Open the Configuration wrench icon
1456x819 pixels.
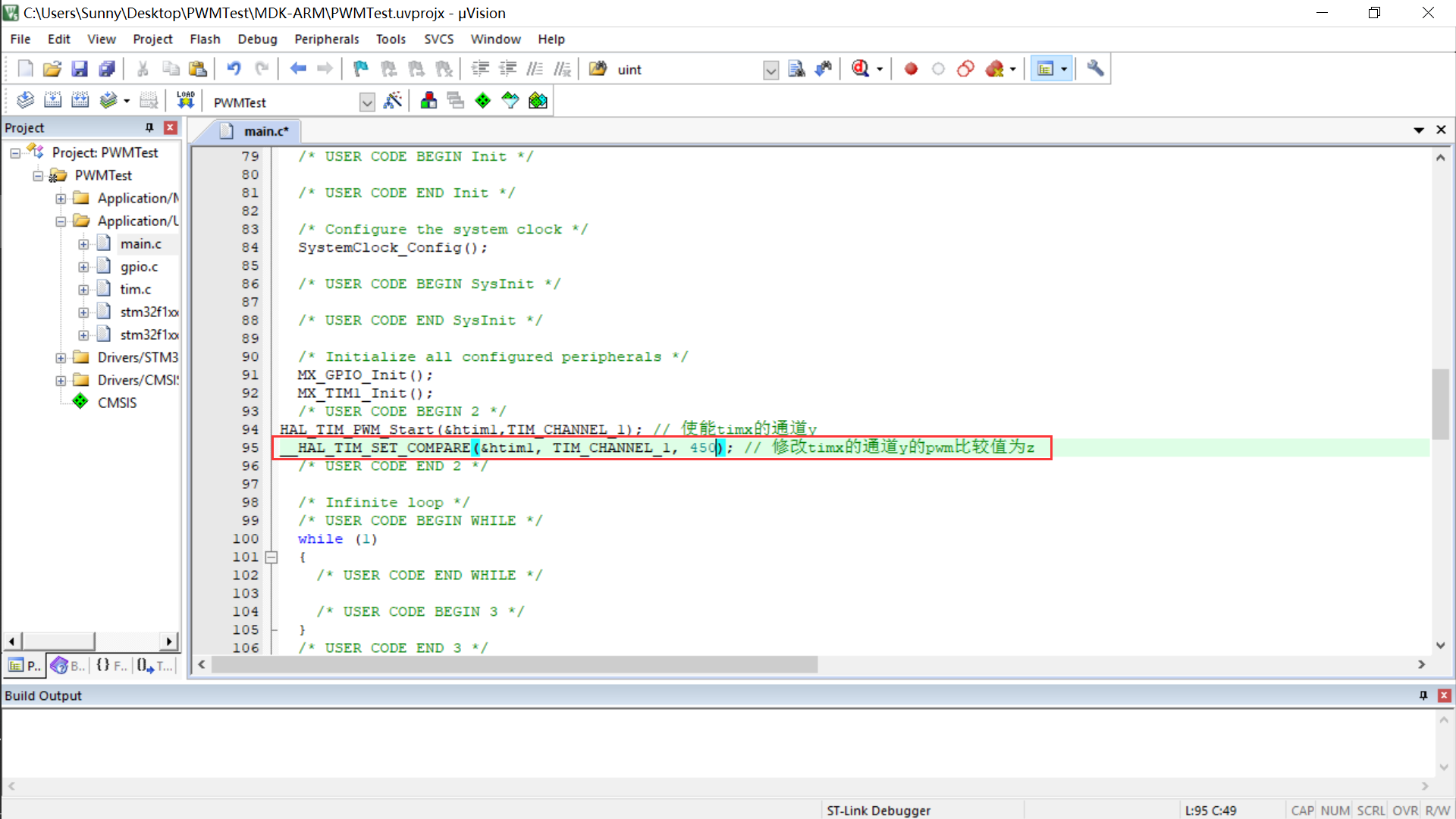click(x=1094, y=68)
